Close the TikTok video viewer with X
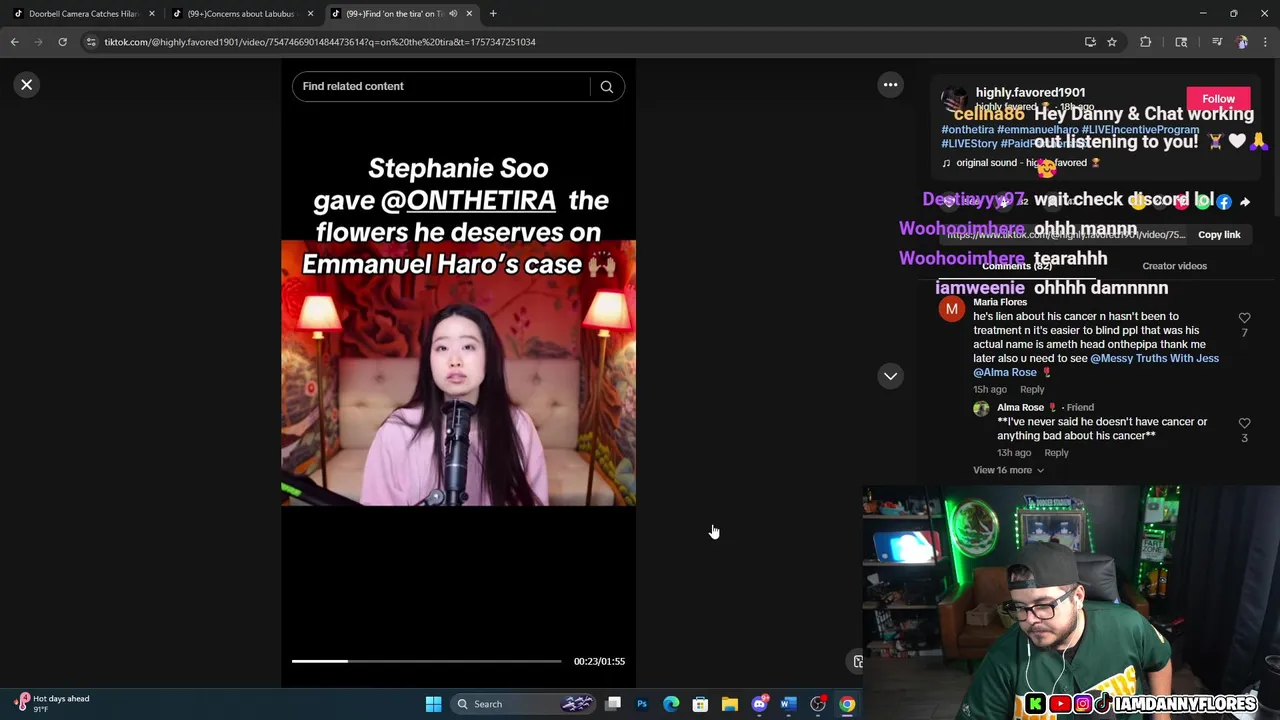Viewport: 1280px width, 720px height. [x=27, y=85]
